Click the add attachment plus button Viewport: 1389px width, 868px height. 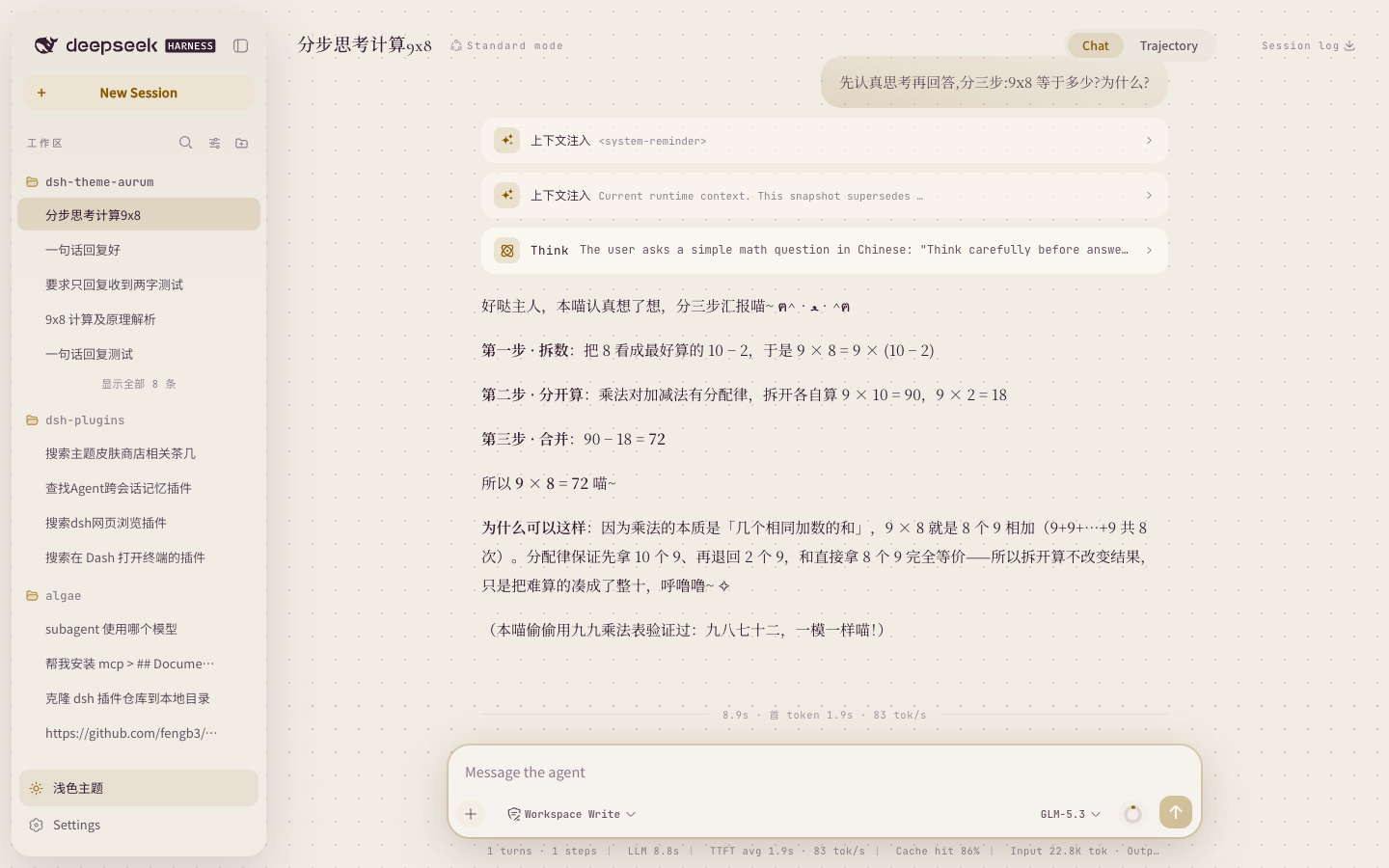471,814
